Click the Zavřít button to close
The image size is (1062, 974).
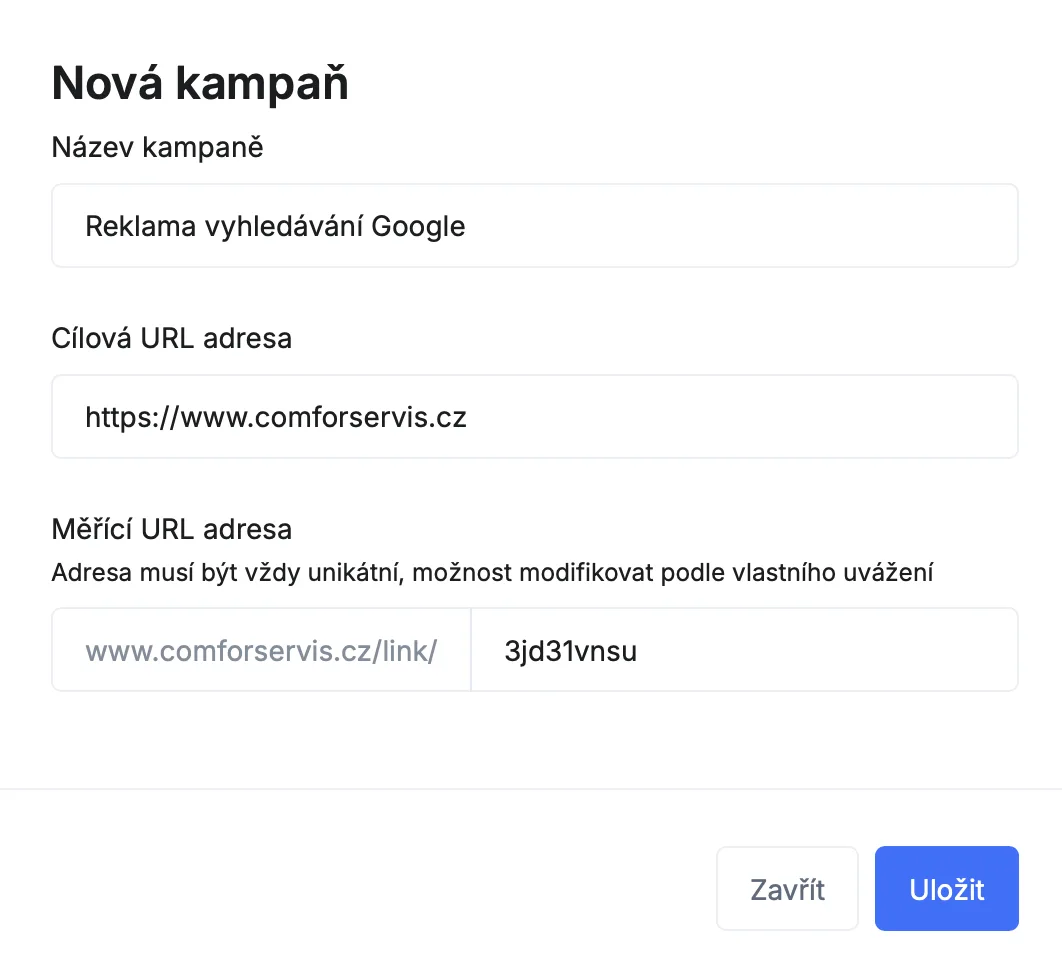pos(787,888)
